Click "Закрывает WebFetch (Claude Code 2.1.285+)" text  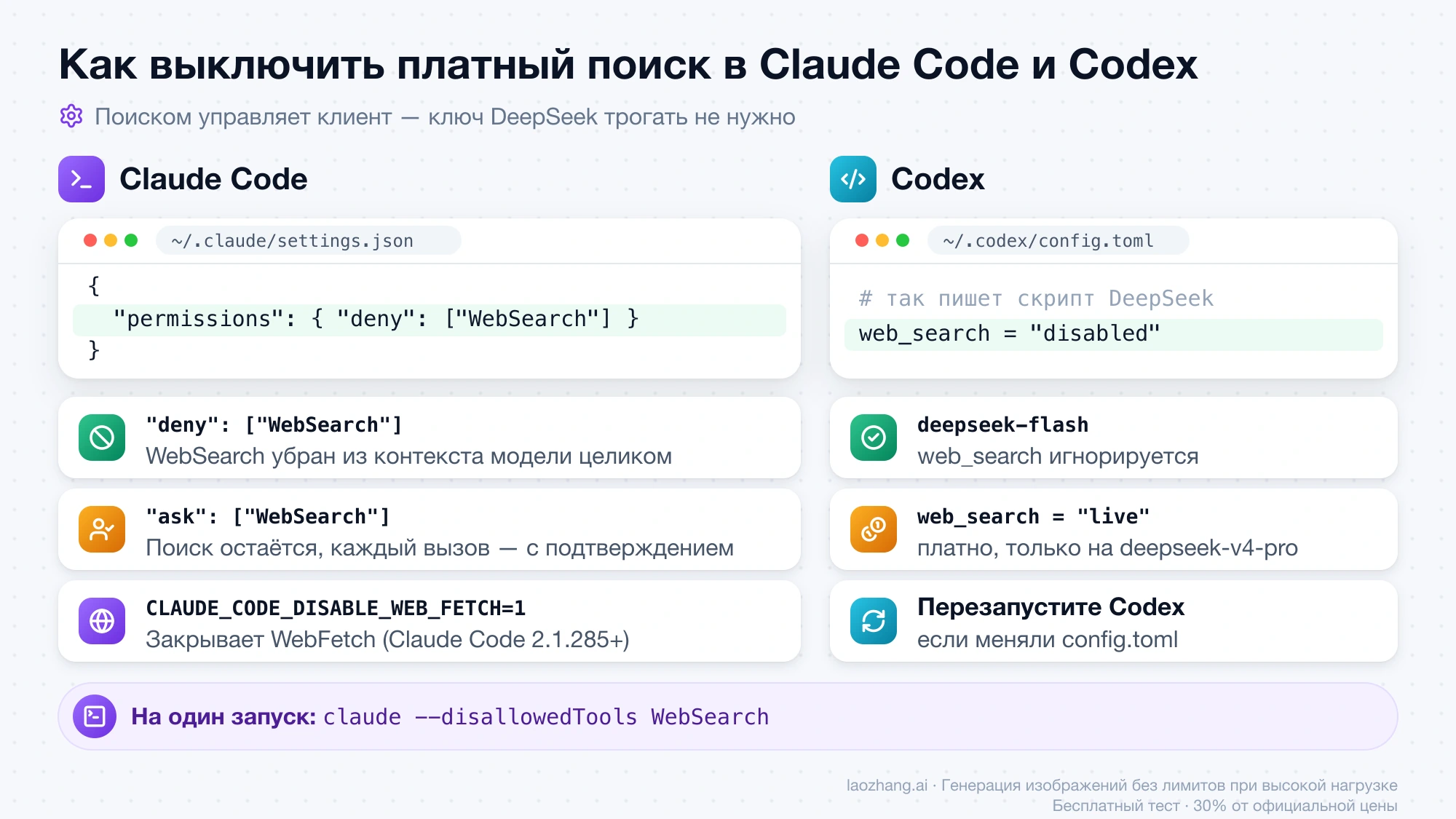click(x=387, y=640)
